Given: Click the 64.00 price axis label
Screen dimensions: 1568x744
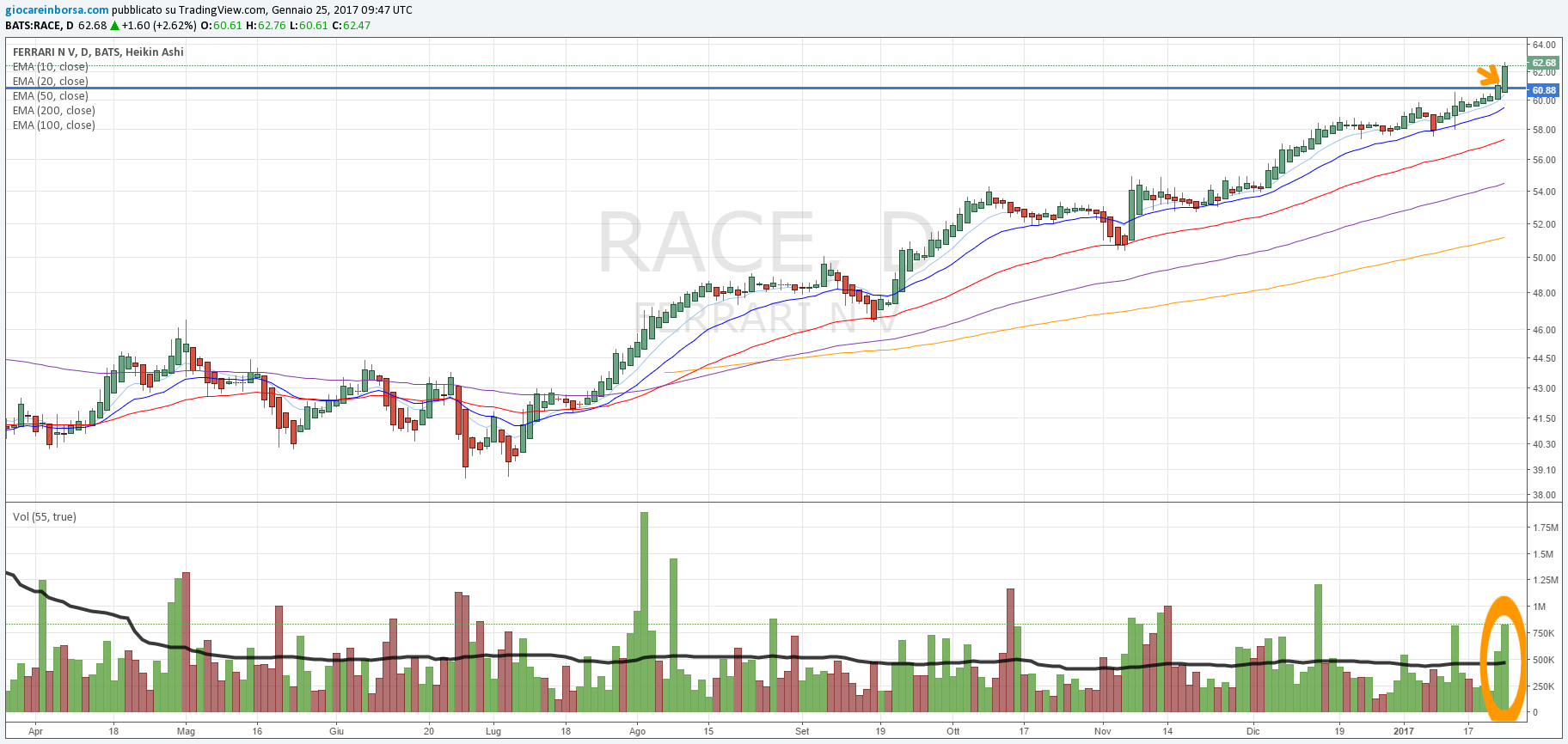Looking at the screenshot, I should 1544,45.
